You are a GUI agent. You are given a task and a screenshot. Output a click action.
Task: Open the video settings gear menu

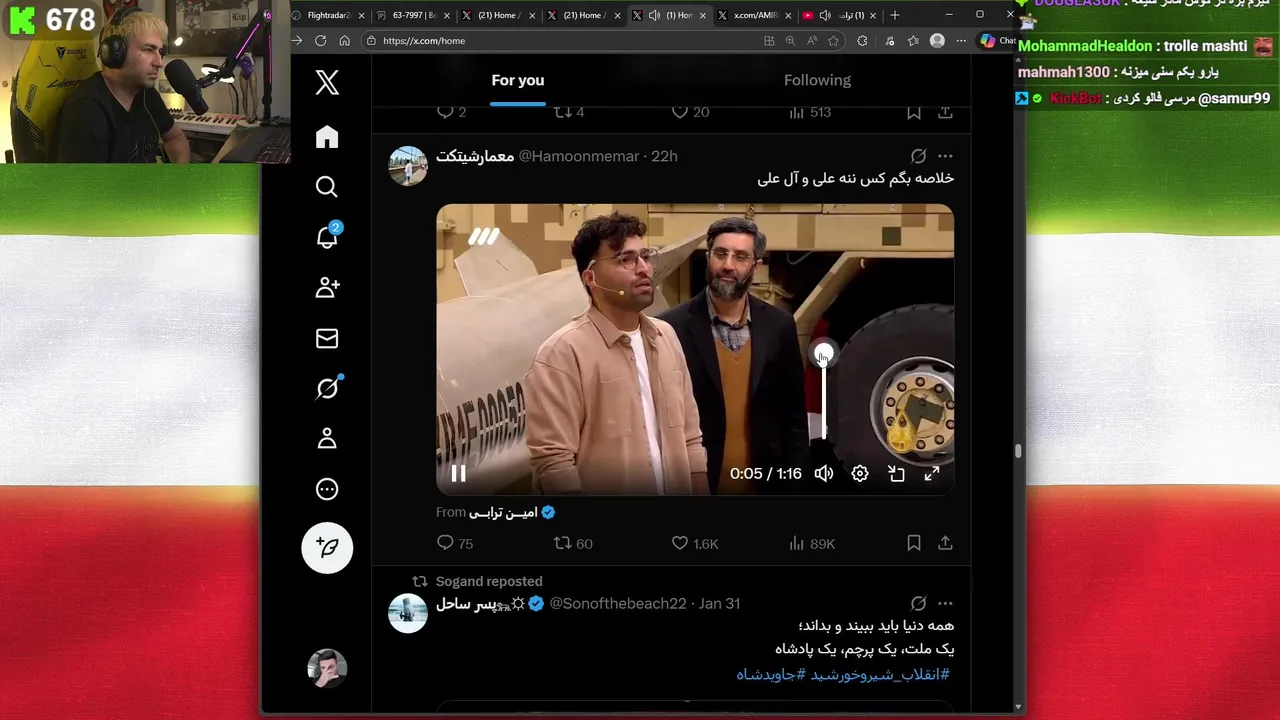click(x=860, y=474)
